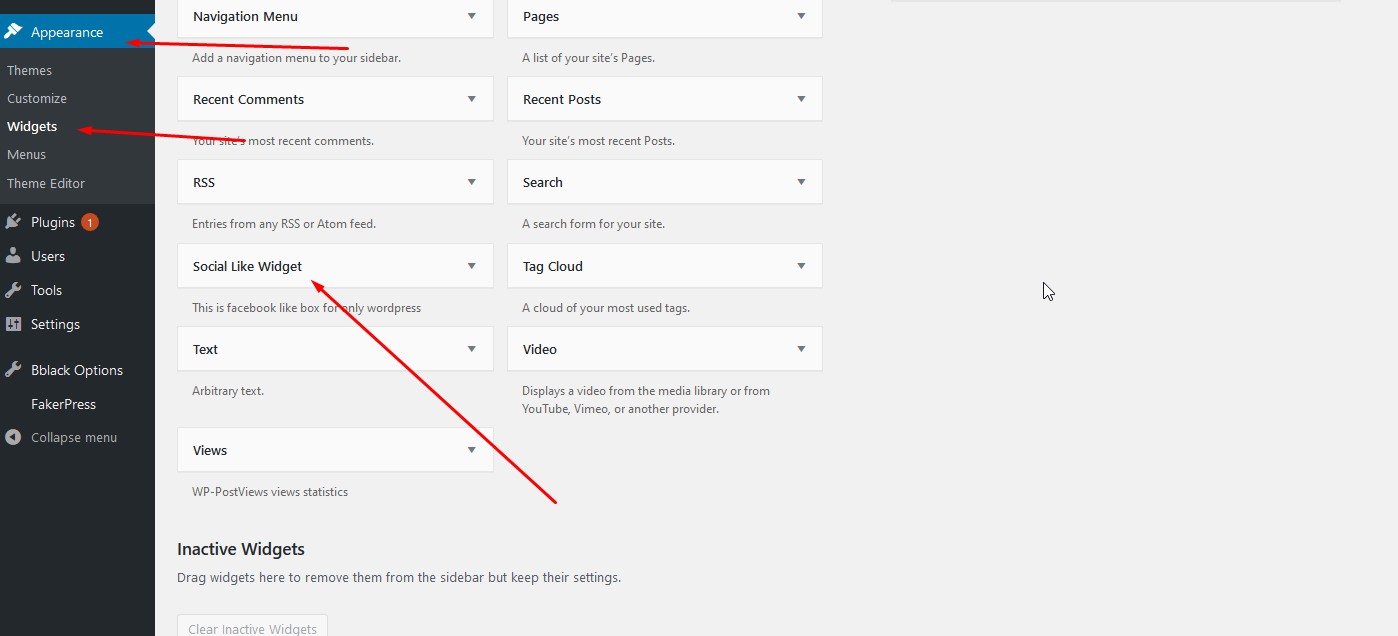The image size is (1398, 636).
Task: Open the Themes submenu item
Action: tap(29, 70)
